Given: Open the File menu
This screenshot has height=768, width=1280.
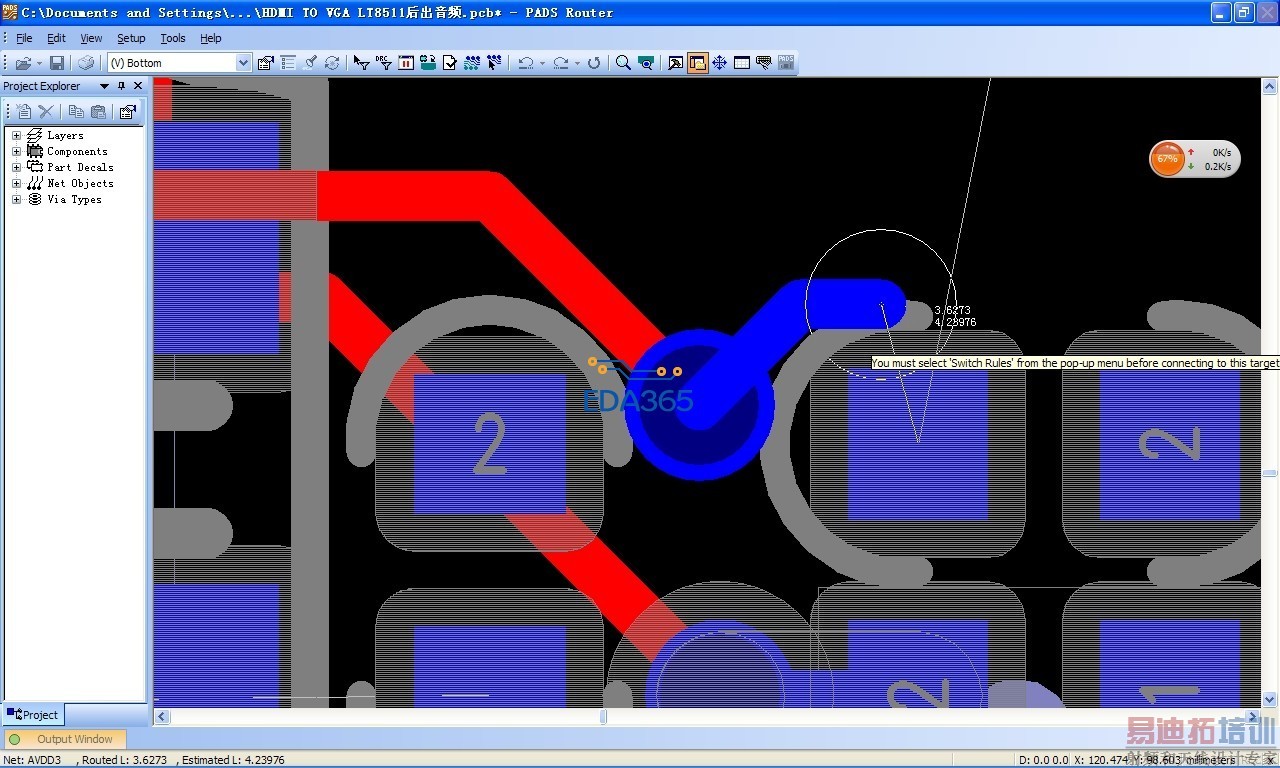Looking at the screenshot, I should coord(24,38).
